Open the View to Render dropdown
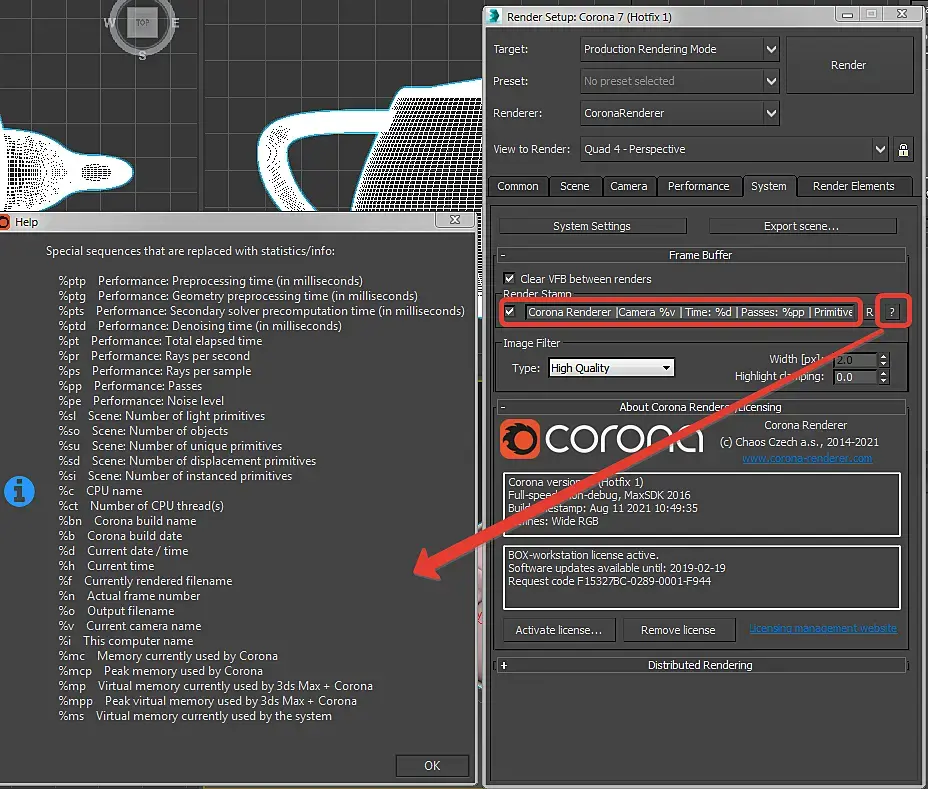Screen dimensions: 928x789 [x=734, y=149]
